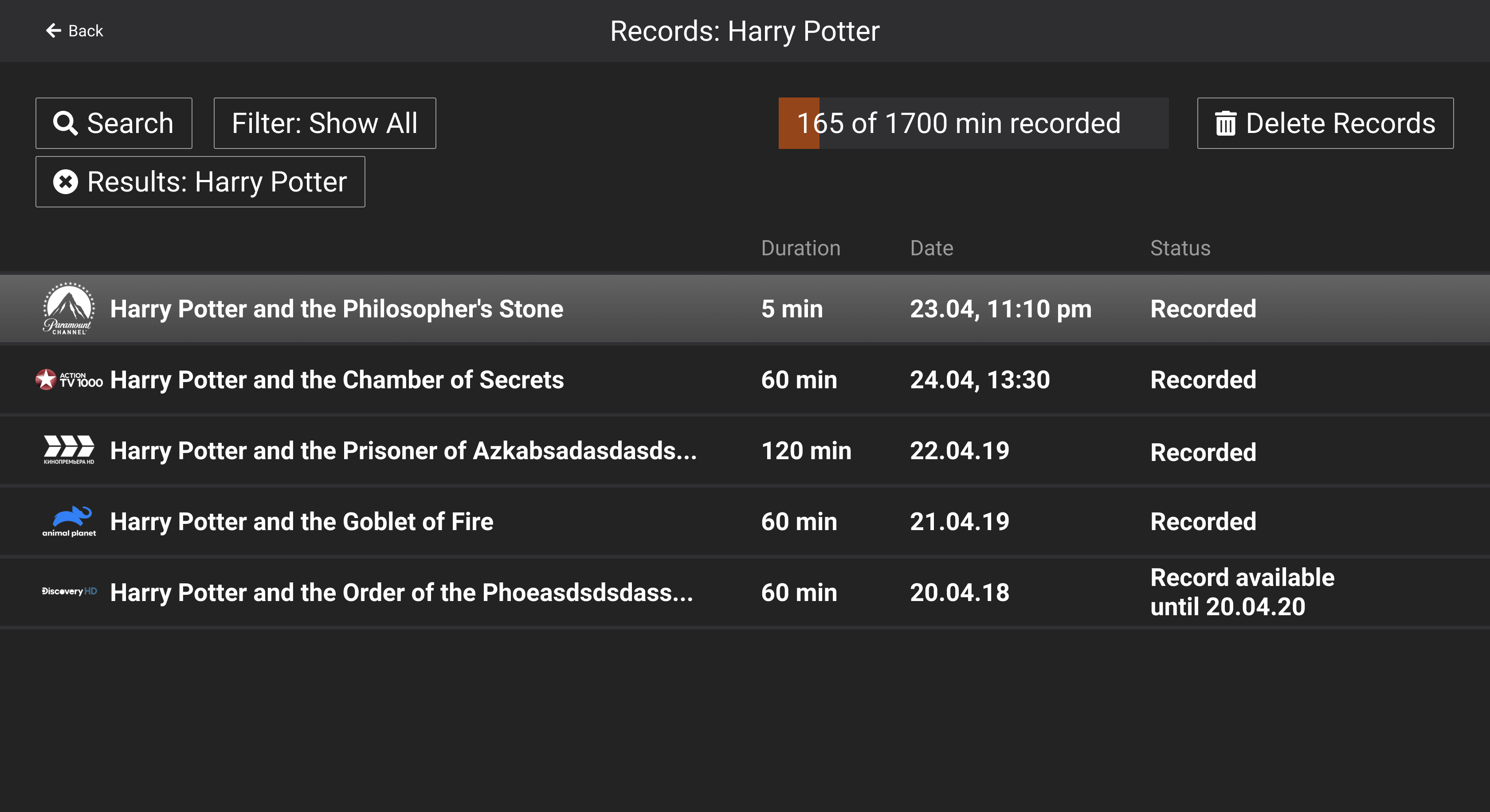Select Harry Potter and the Chamber of Secrets

click(337, 380)
